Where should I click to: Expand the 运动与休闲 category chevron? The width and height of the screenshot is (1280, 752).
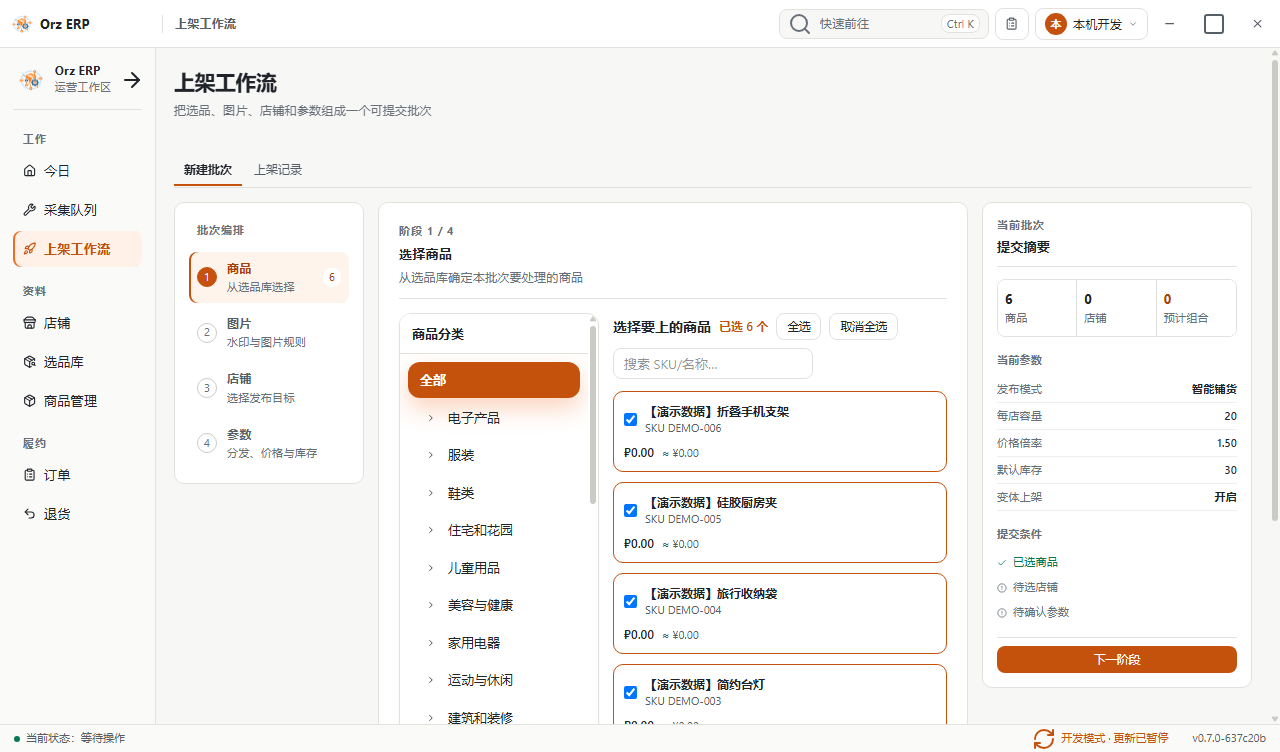click(431, 680)
